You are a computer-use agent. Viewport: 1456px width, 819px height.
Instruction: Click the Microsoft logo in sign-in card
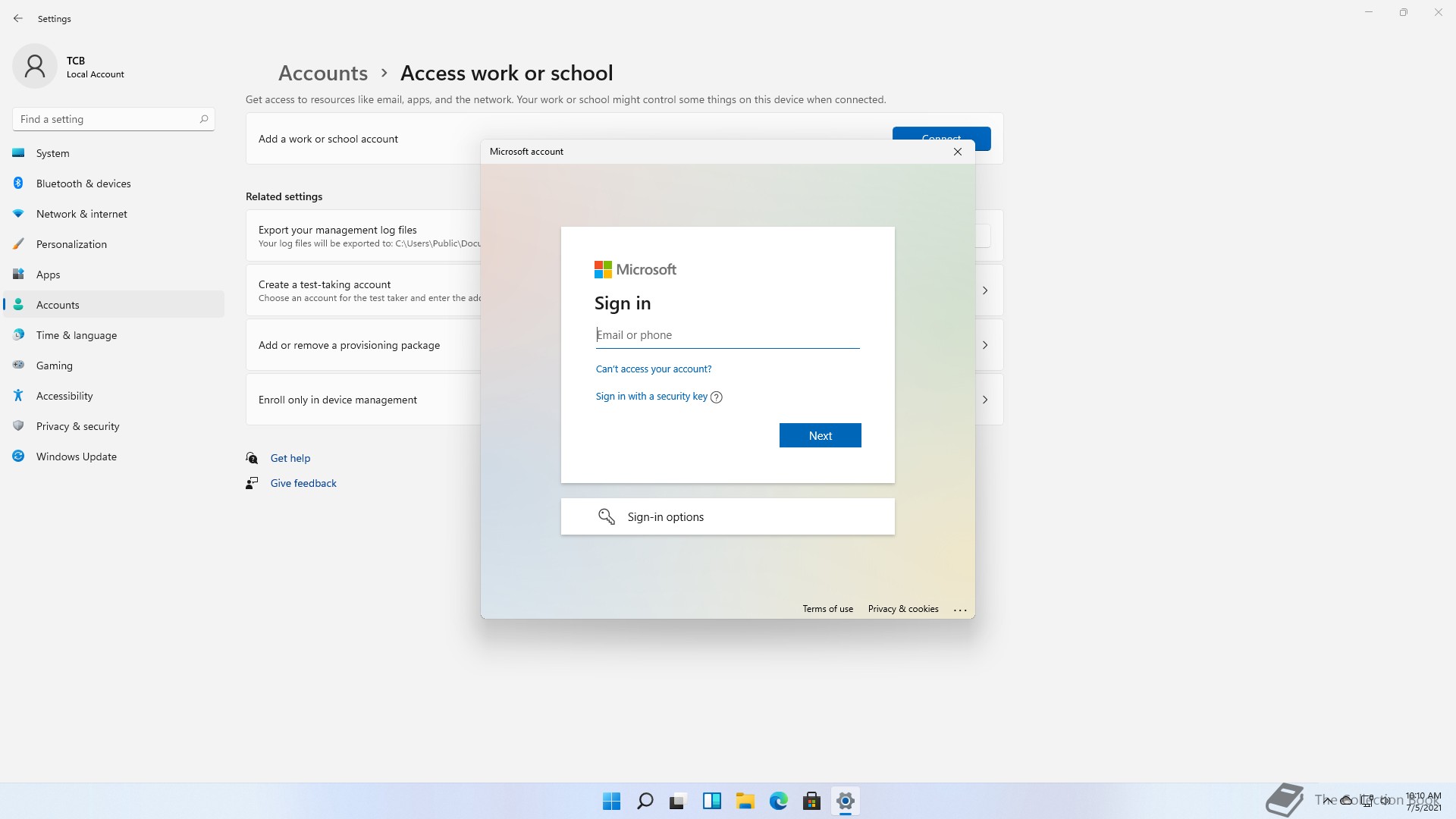click(635, 269)
